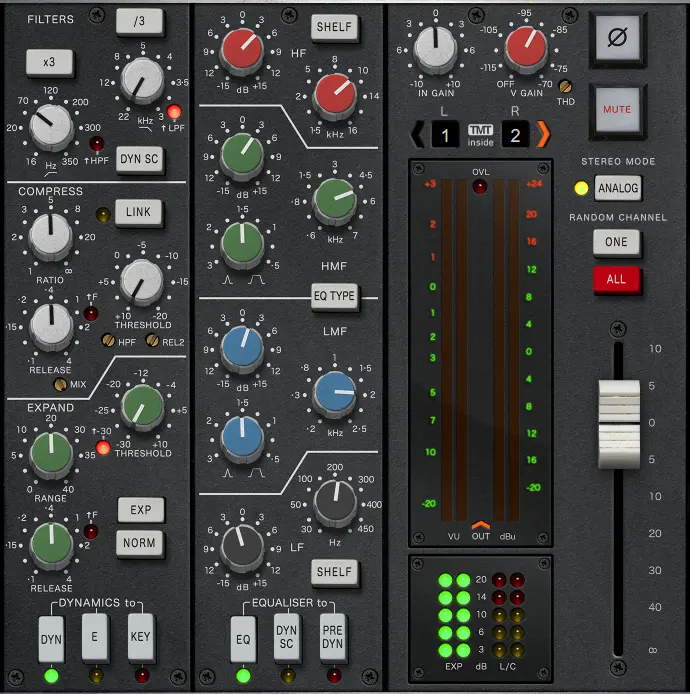Click the TMT inside logo
The image size is (690, 694).
[480, 135]
